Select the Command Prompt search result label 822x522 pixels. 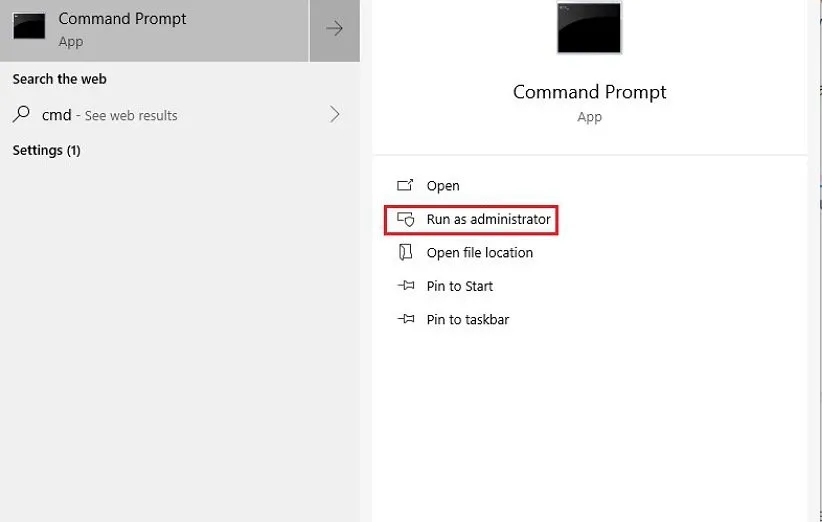point(122,19)
